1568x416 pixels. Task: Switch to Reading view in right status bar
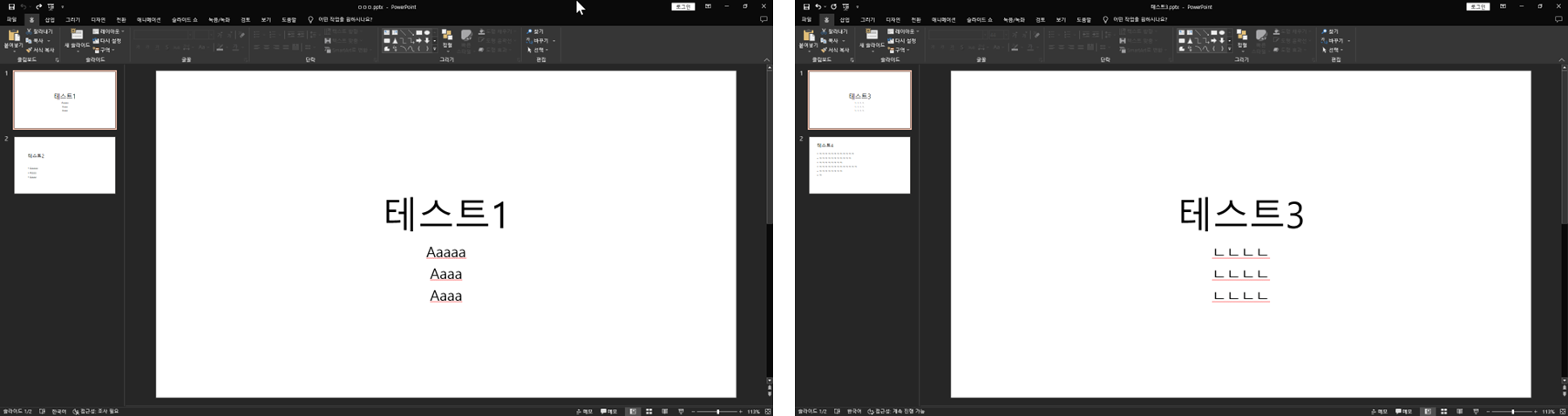point(1460,411)
